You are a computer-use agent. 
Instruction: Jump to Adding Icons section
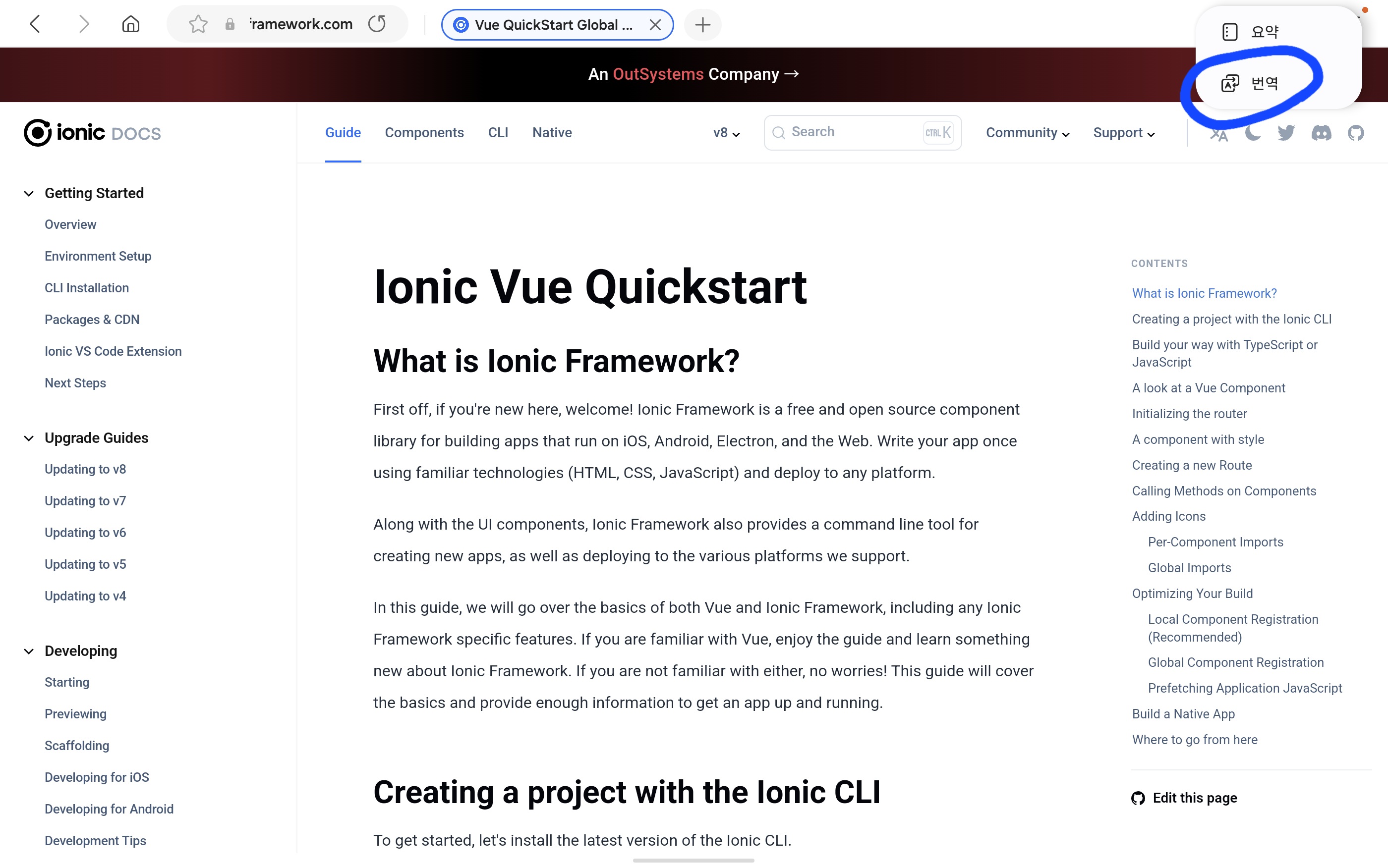pos(1168,517)
